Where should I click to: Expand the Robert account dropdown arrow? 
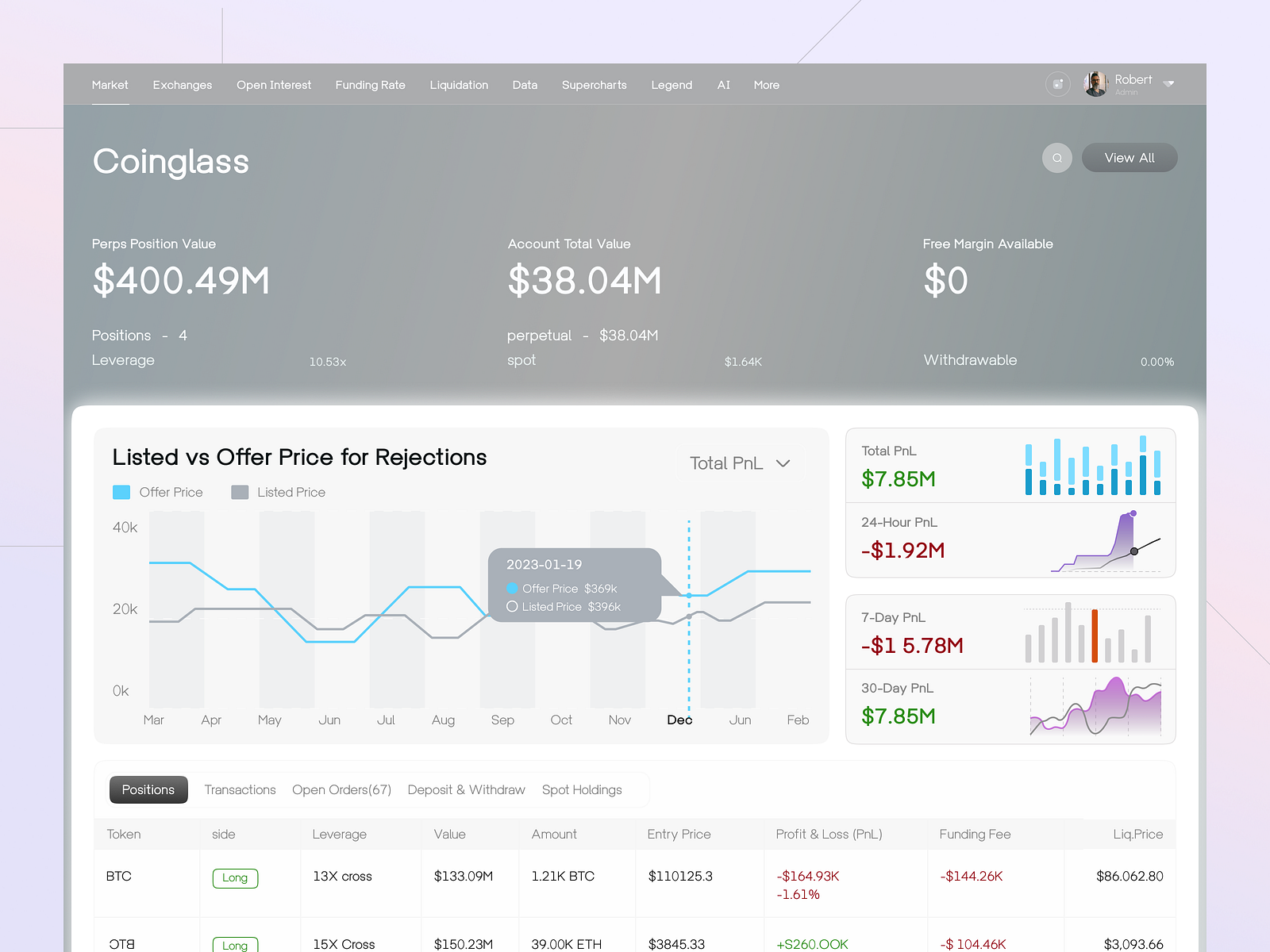[x=1168, y=83]
